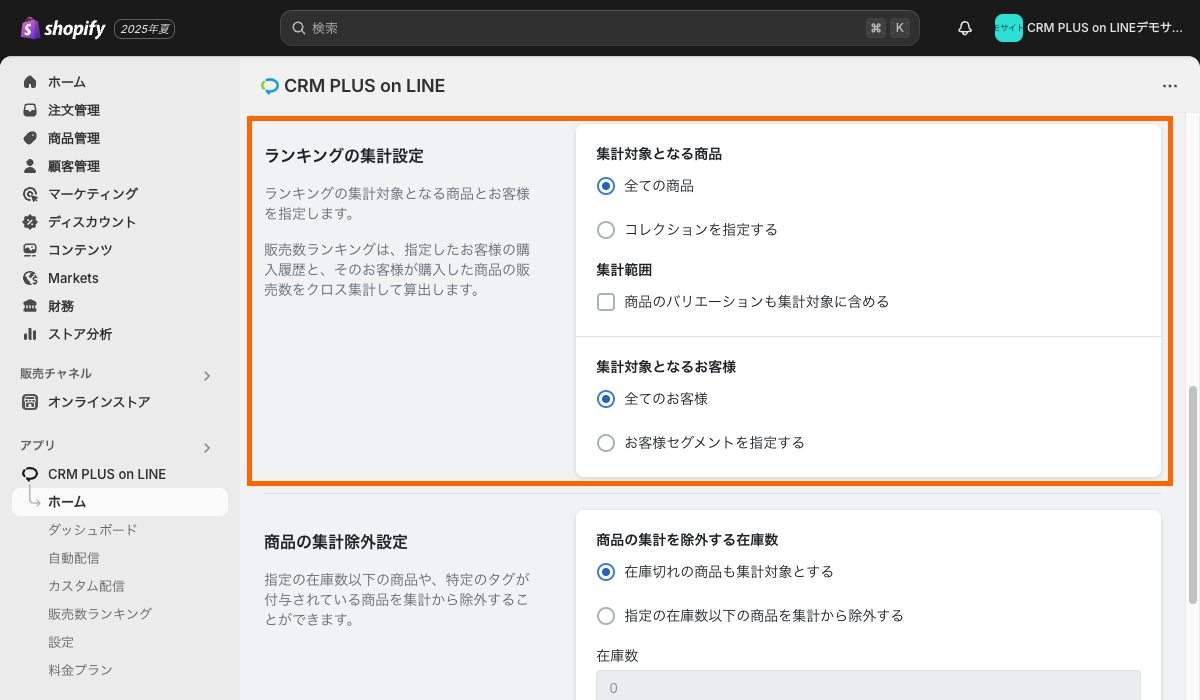This screenshot has height=700, width=1200.
Task: Click the 在庫数 input field
Action: [x=868, y=687]
